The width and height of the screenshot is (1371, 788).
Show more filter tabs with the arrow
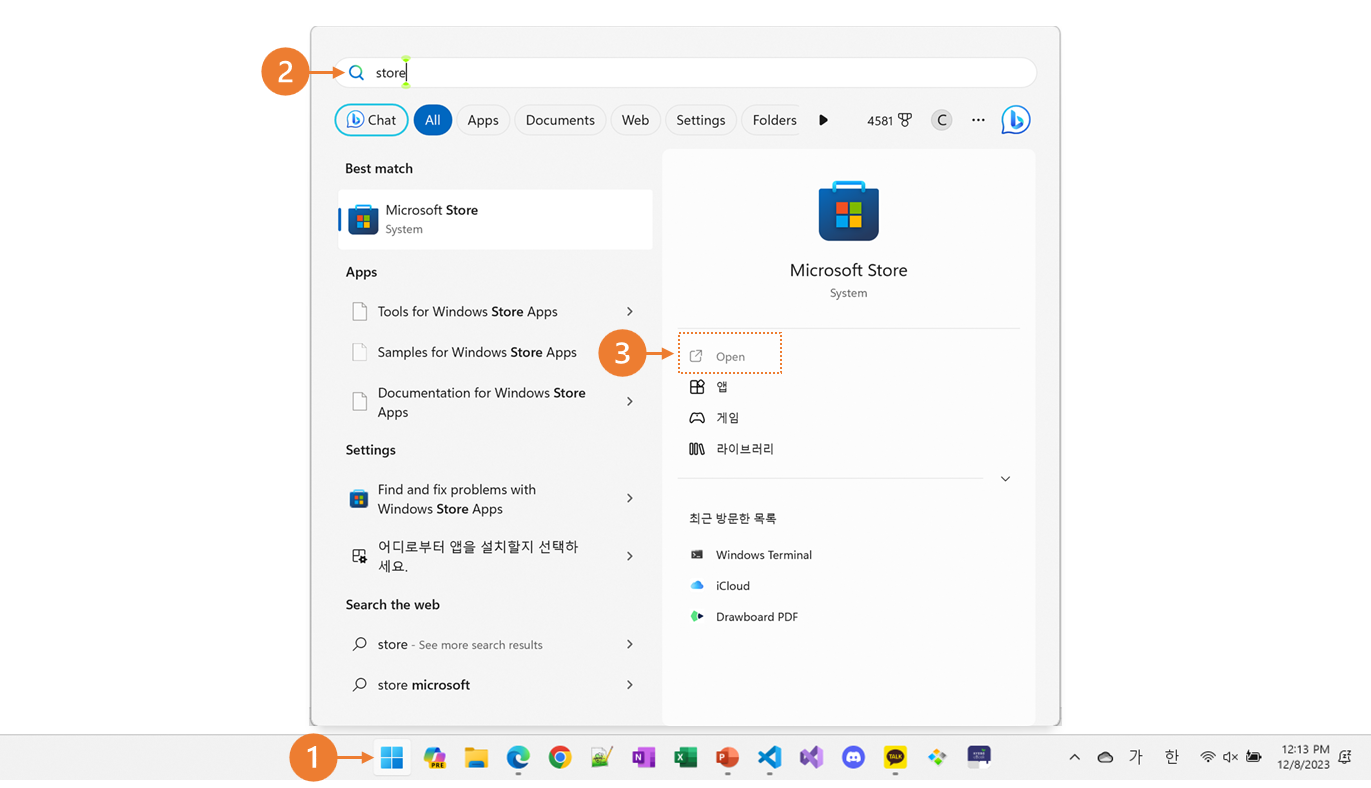pyautogui.click(x=823, y=120)
